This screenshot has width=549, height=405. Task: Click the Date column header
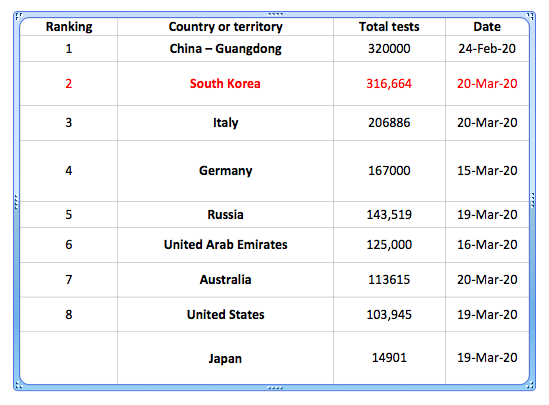click(487, 27)
